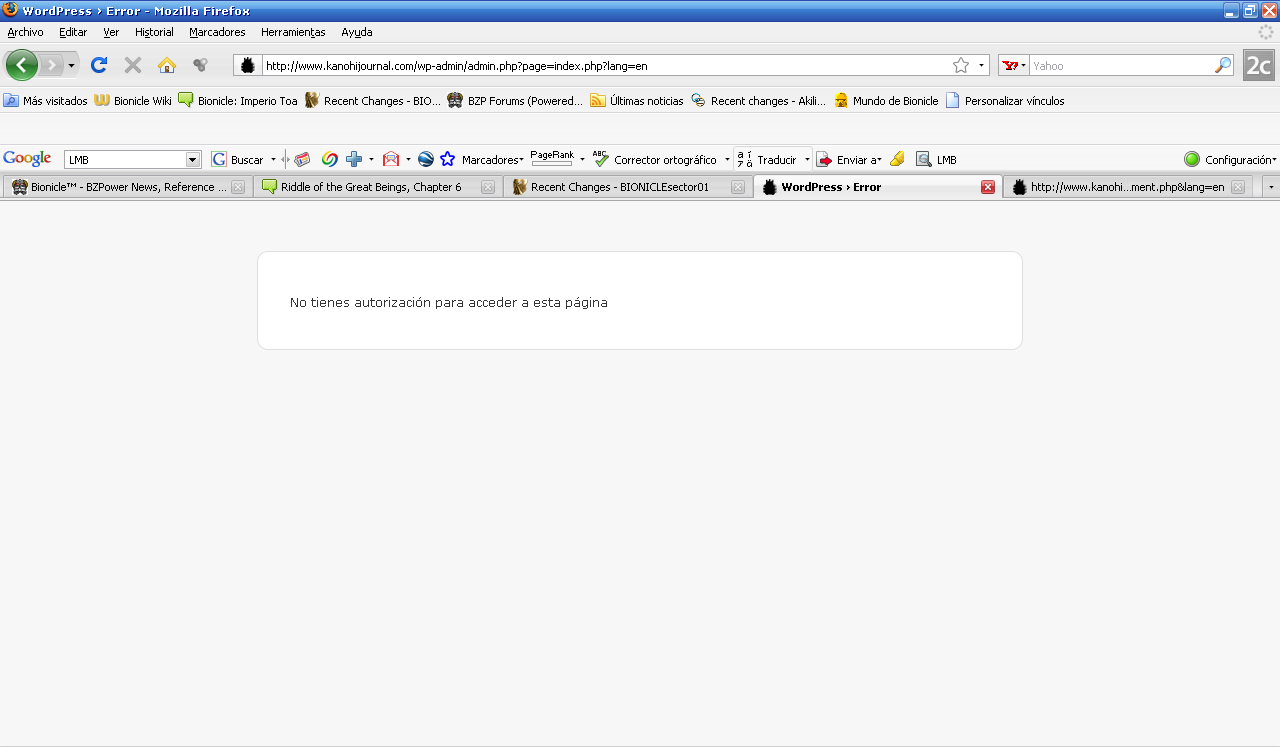The width and height of the screenshot is (1280, 747).
Task: Open the dropdown arrow next to Buscar
Action: [273, 159]
